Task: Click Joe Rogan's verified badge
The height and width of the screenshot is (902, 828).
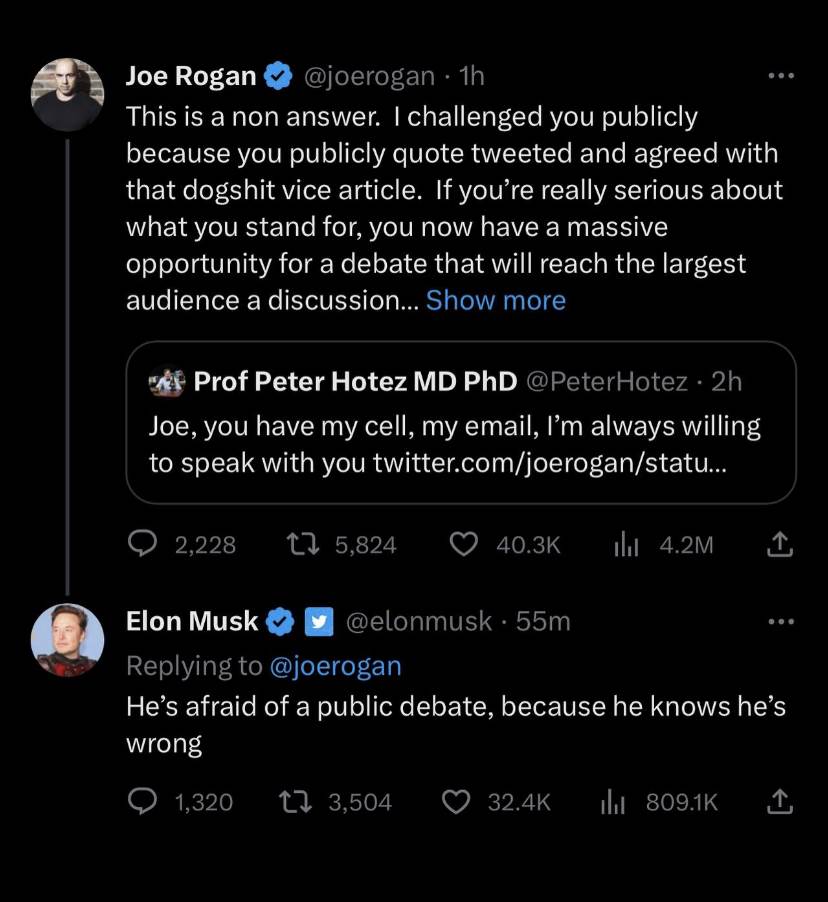Action: (278, 76)
